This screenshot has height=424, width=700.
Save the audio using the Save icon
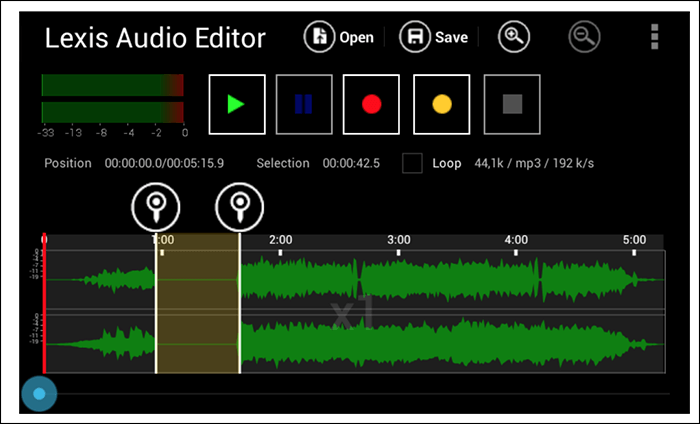(x=415, y=37)
